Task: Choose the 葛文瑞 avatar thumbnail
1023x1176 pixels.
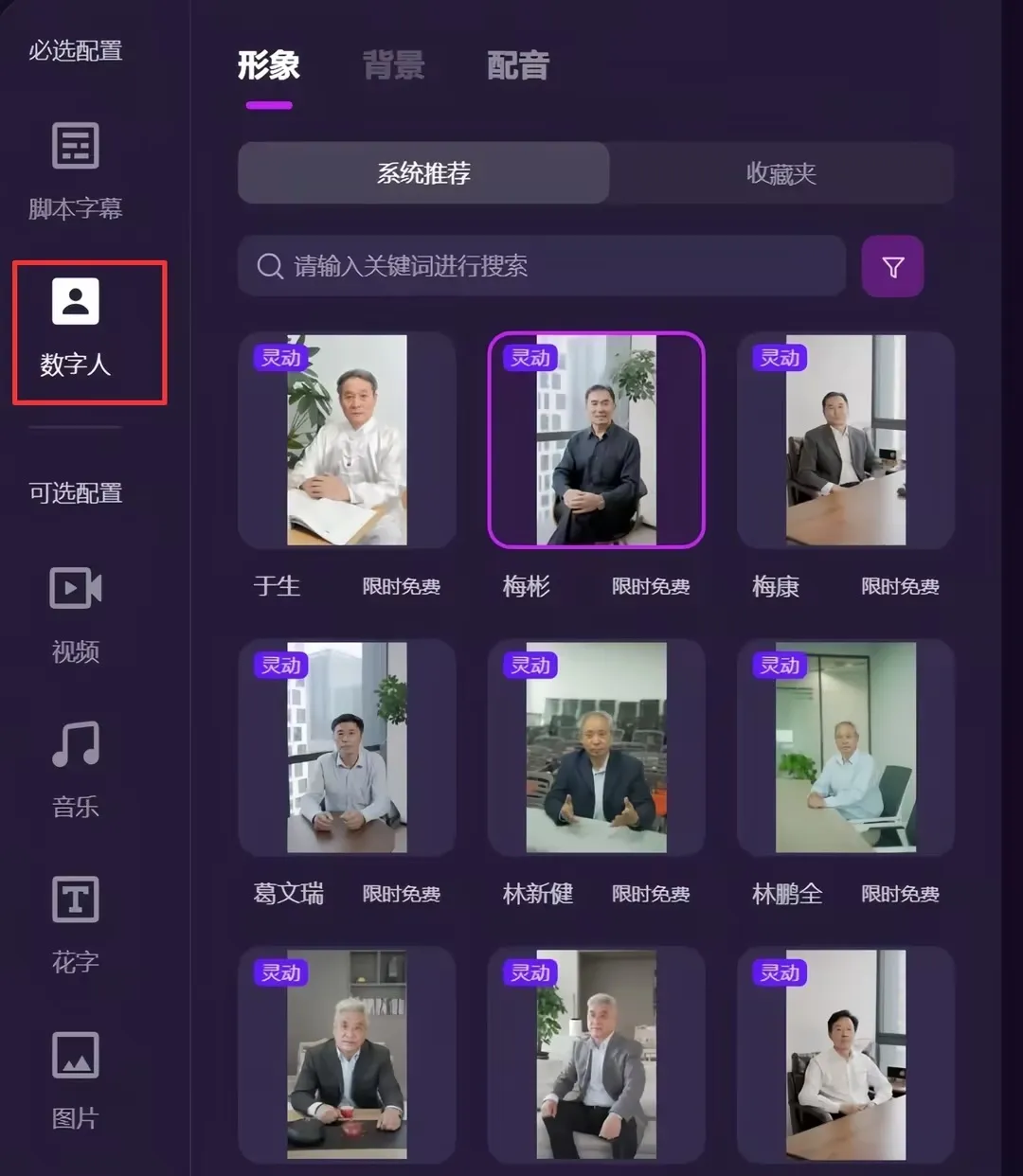Action: click(x=347, y=748)
